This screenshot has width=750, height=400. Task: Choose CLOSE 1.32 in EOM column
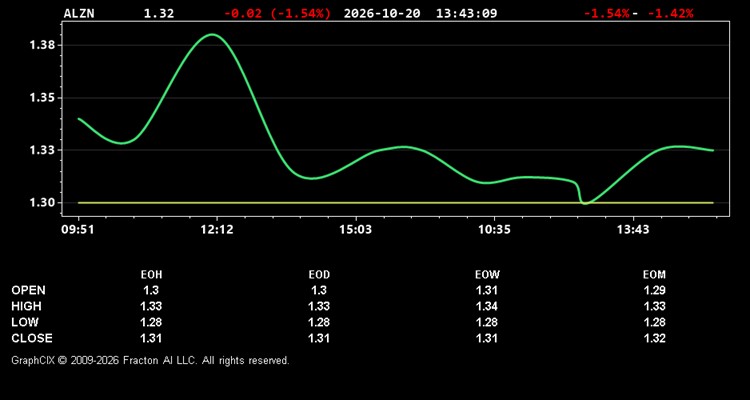pyautogui.click(x=654, y=338)
